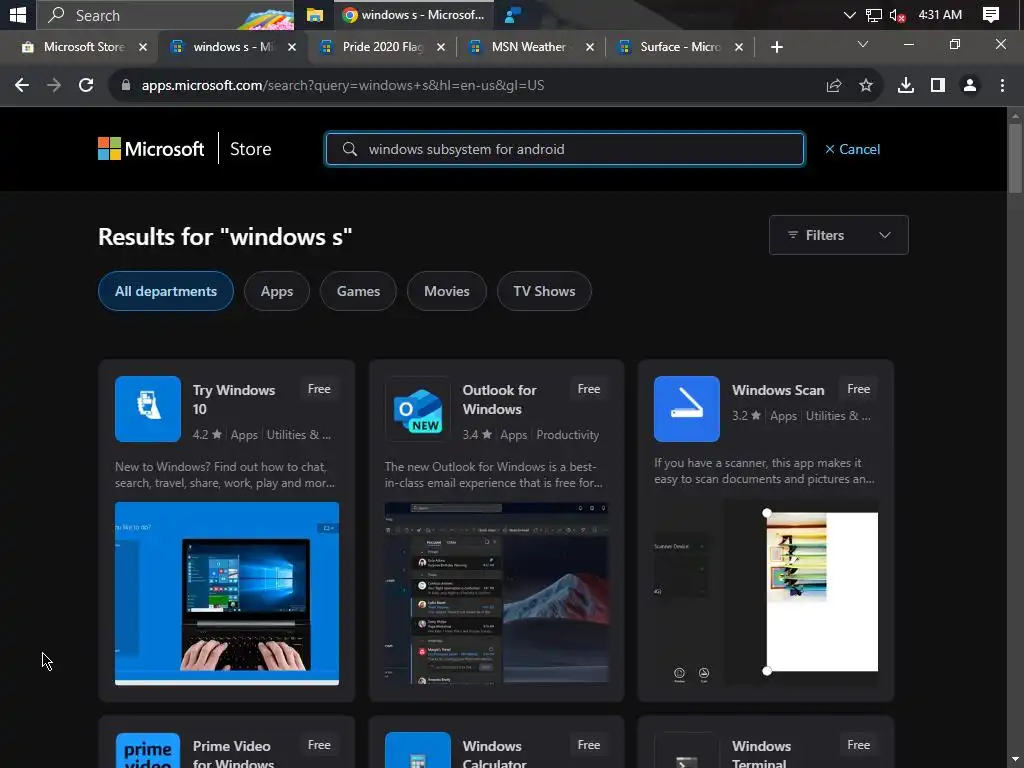Click the muted volume tray icon
The image size is (1024, 768).
897,15
